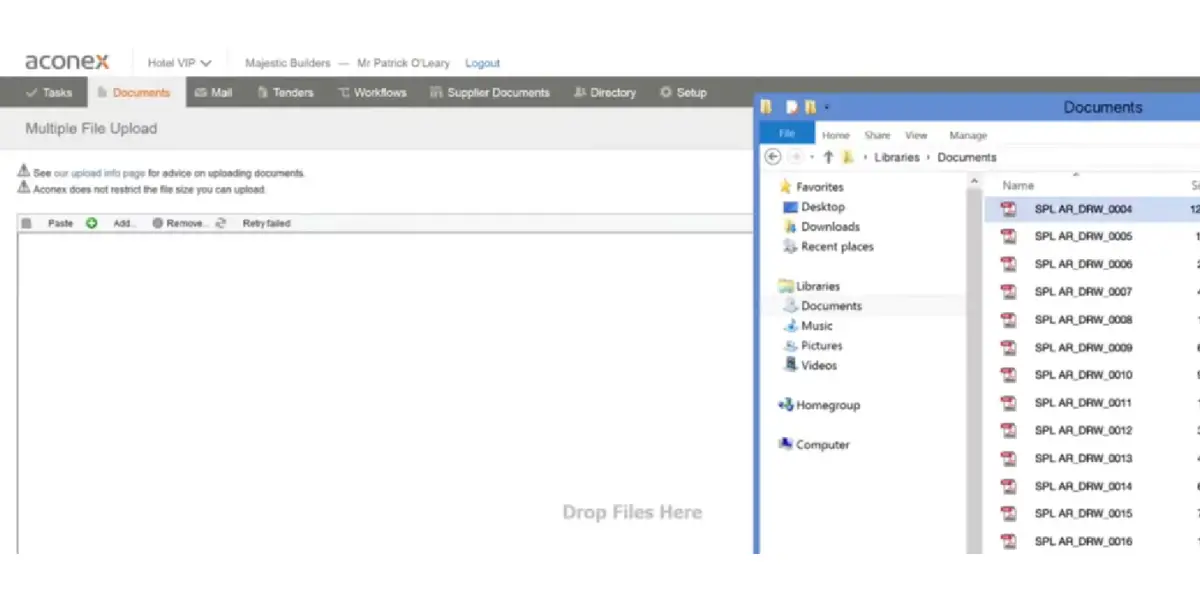Click the upload info page link
1200x600 pixels.
pyautogui.click(x=100, y=173)
